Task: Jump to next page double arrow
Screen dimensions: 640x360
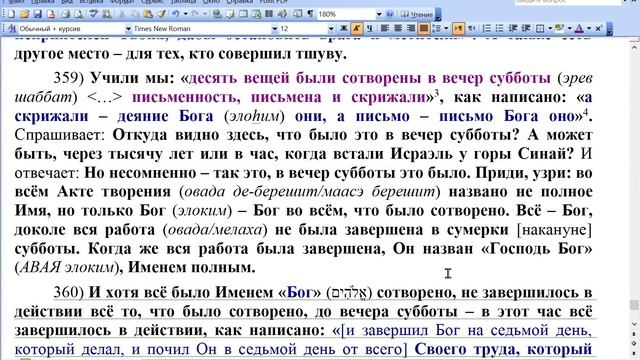Action: point(634,352)
